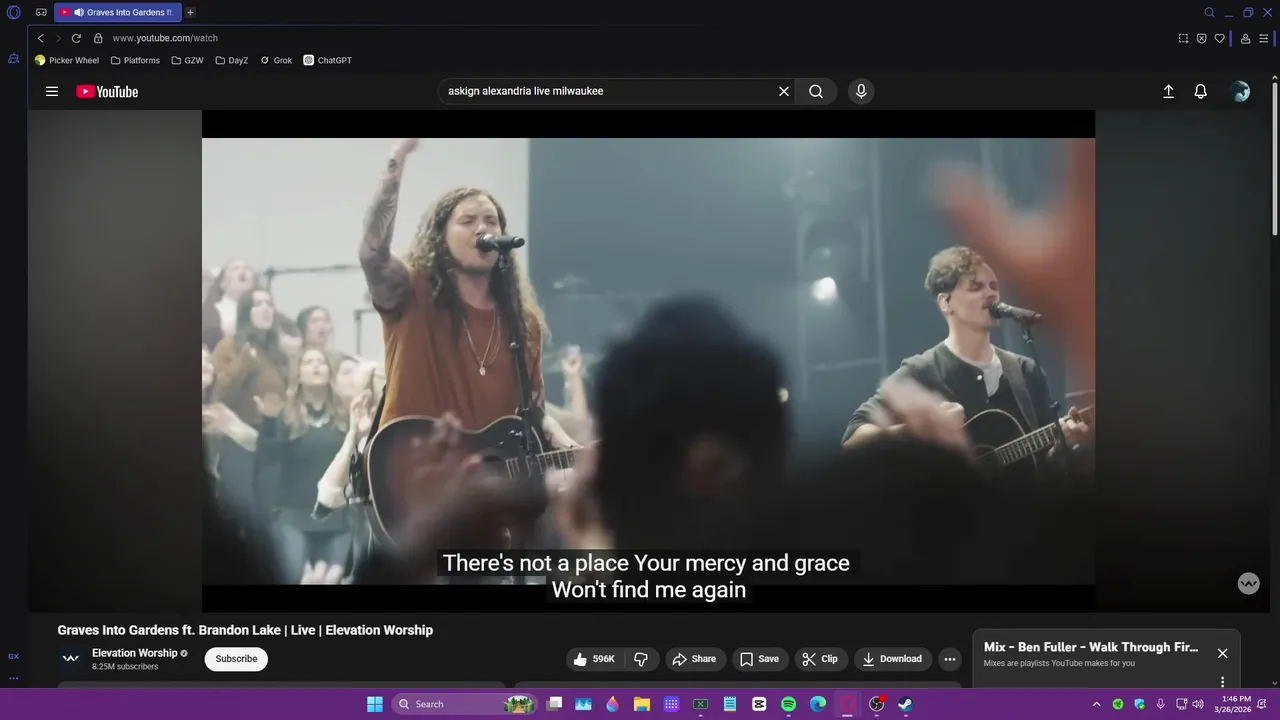Take a snapshot with the capture icon
1280x720 pixels.
1183,38
